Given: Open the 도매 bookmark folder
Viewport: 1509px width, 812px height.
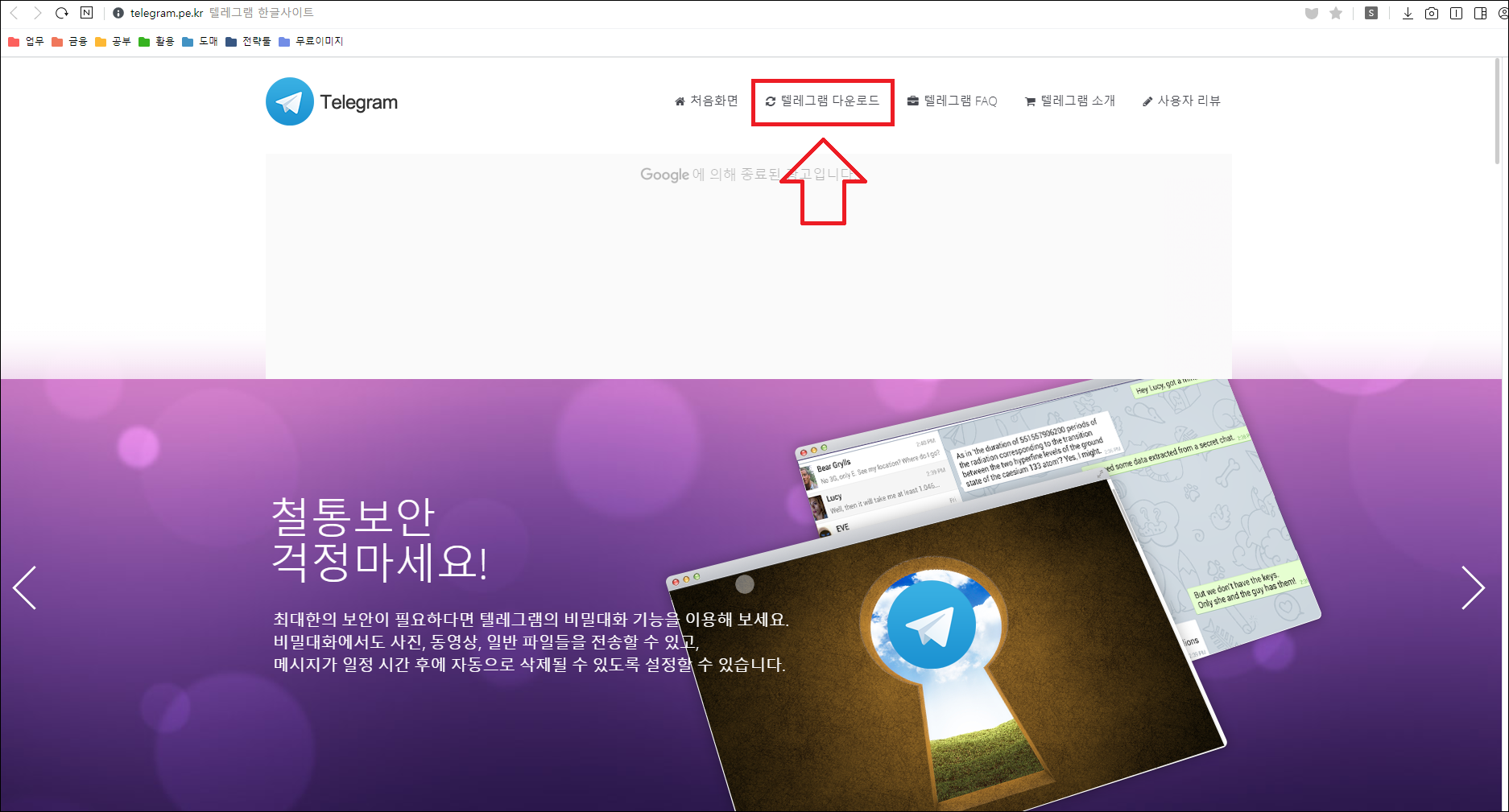Looking at the screenshot, I should click(200, 41).
